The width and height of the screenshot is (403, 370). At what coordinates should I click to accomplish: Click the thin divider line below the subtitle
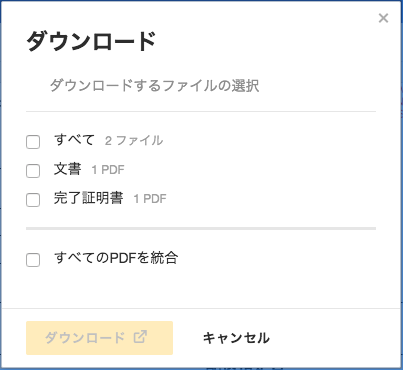(201, 111)
